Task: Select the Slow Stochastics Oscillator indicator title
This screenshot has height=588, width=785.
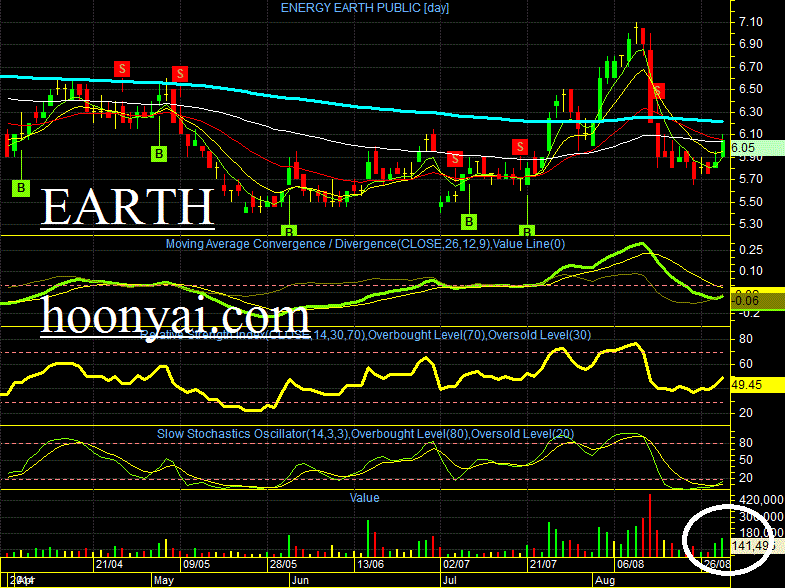Action: pos(365,434)
